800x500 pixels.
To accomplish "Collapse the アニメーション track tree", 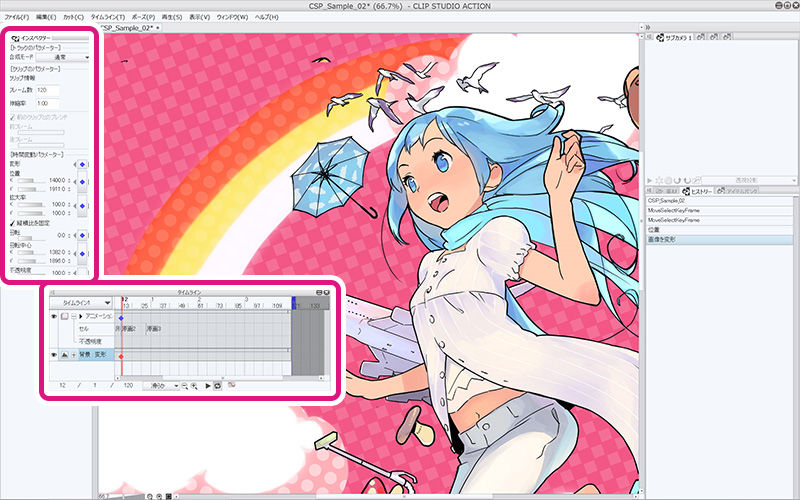I will click(x=74, y=317).
